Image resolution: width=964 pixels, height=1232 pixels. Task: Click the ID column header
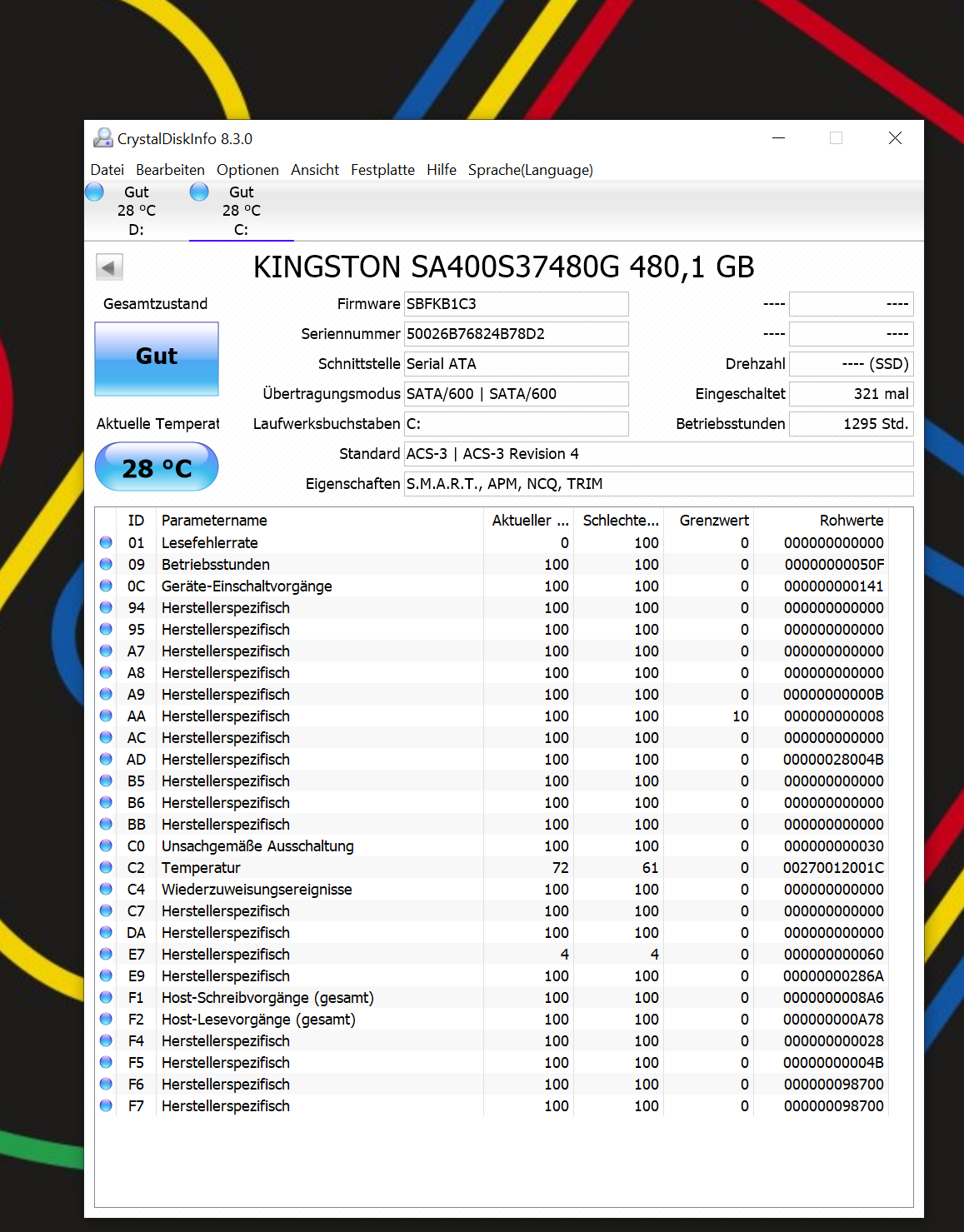(x=137, y=521)
